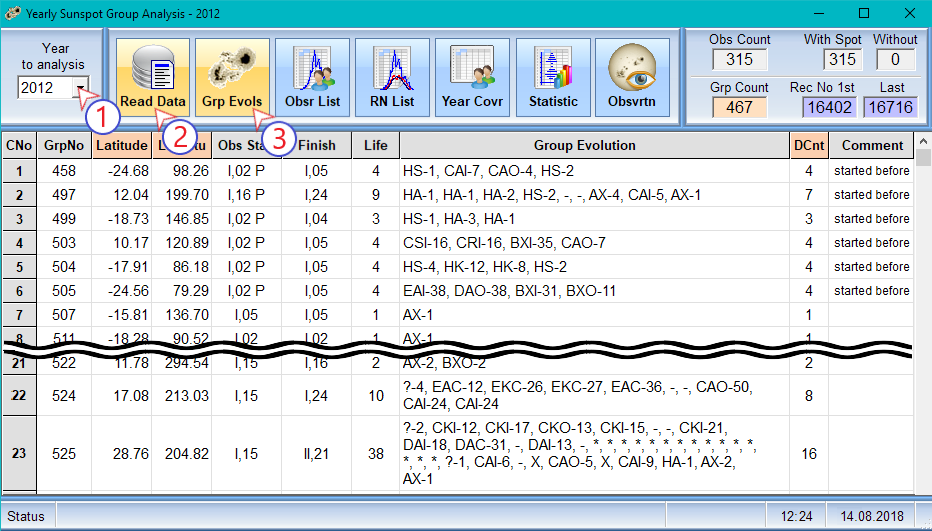This screenshot has width=932, height=531.
Task: Open the Statistic bar chart button
Action: [x=553, y=77]
